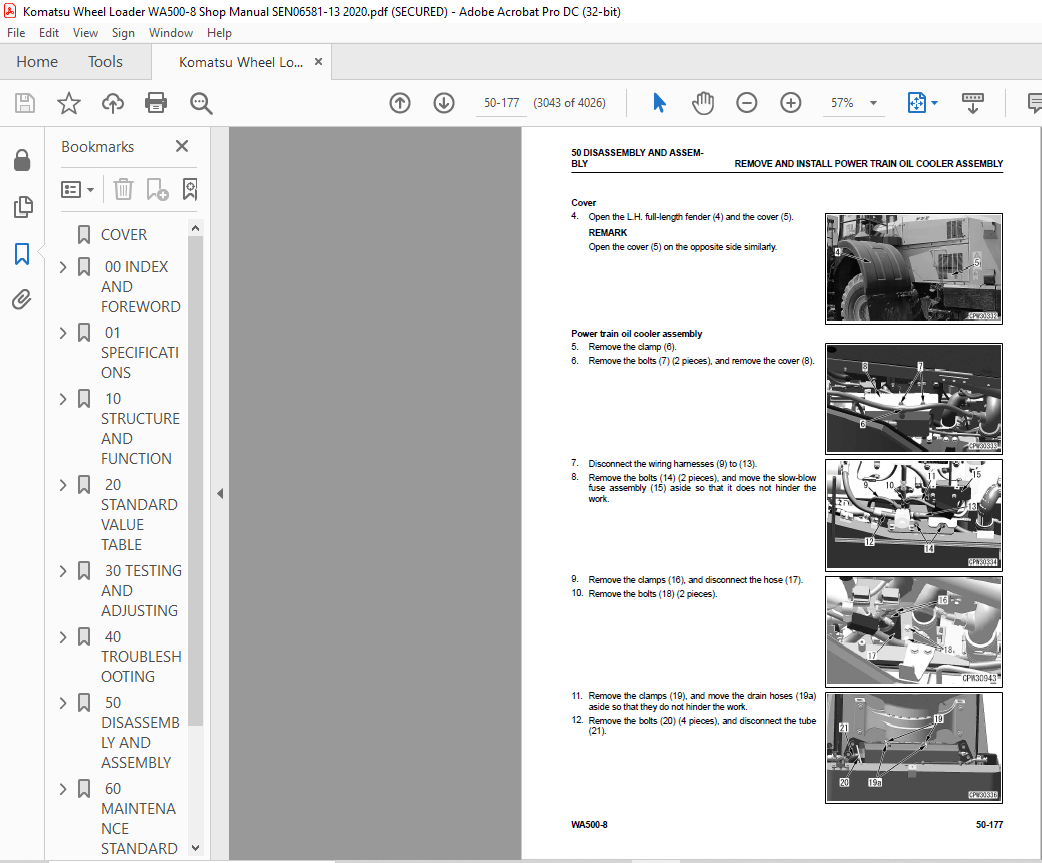Open the 50 DISASSEMBLY AND ASSEMBLY bookmark
Image resolution: width=1042 pixels, height=863 pixels.
tap(140, 733)
